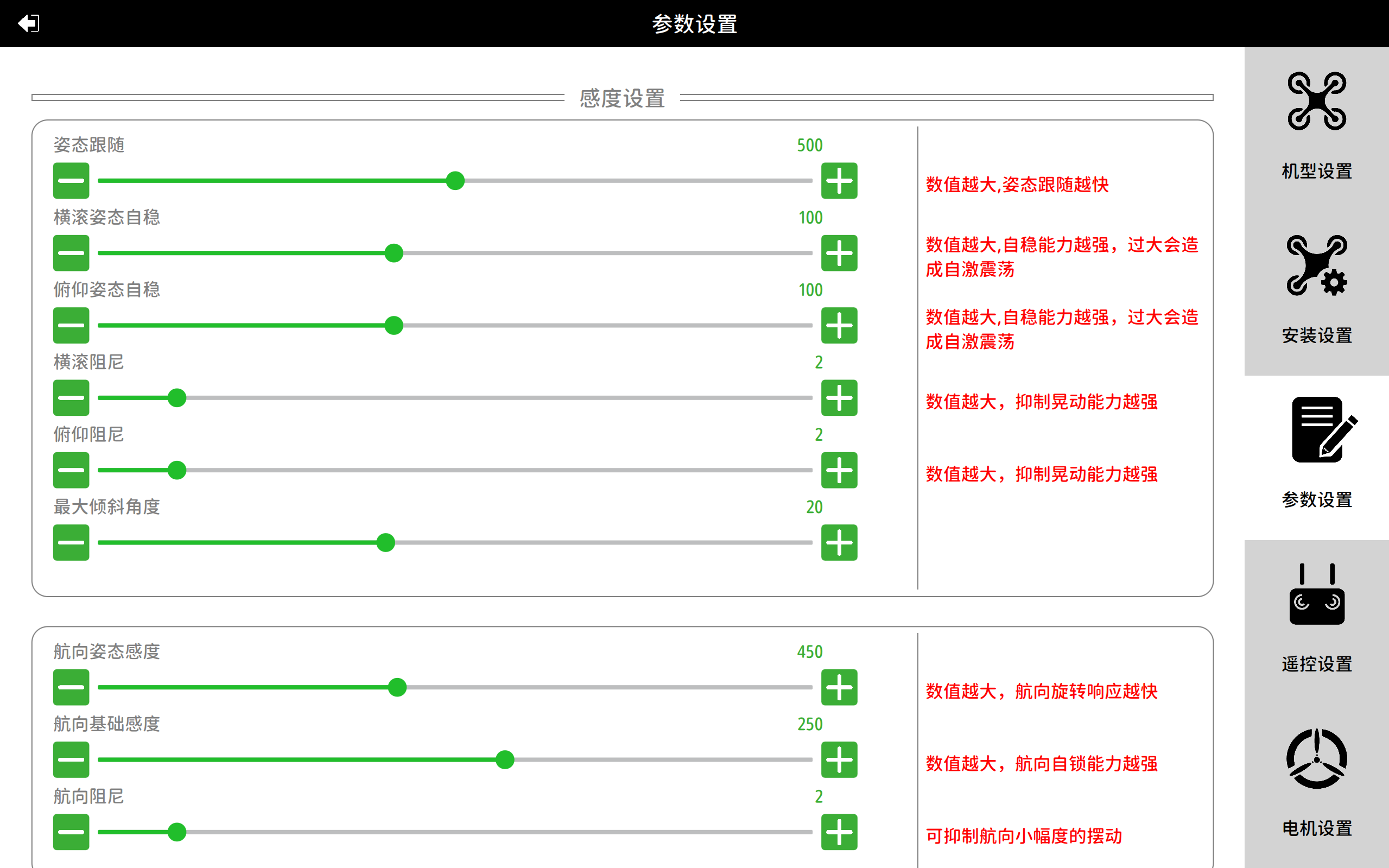Click the 姿态跟随 slider track
The height and width of the screenshot is (868, 1389).
[x=631, y=181]
